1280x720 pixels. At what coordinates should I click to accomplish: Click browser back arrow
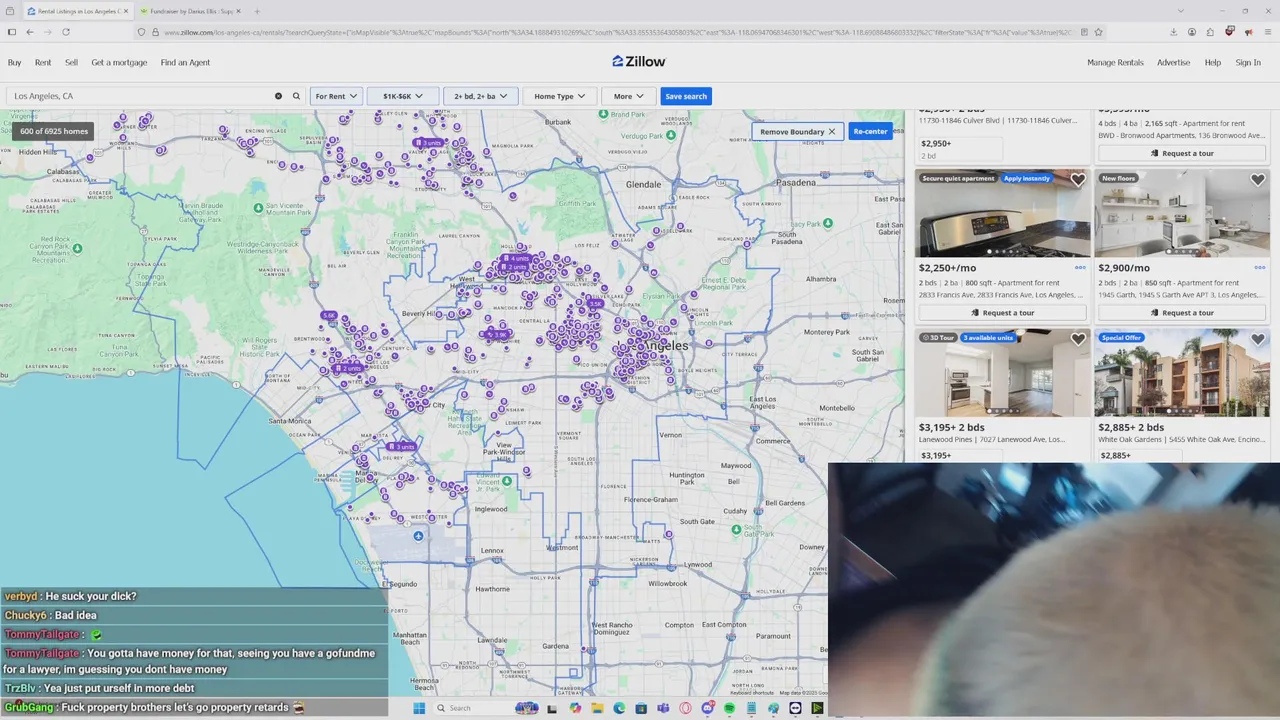coord(30,32)
